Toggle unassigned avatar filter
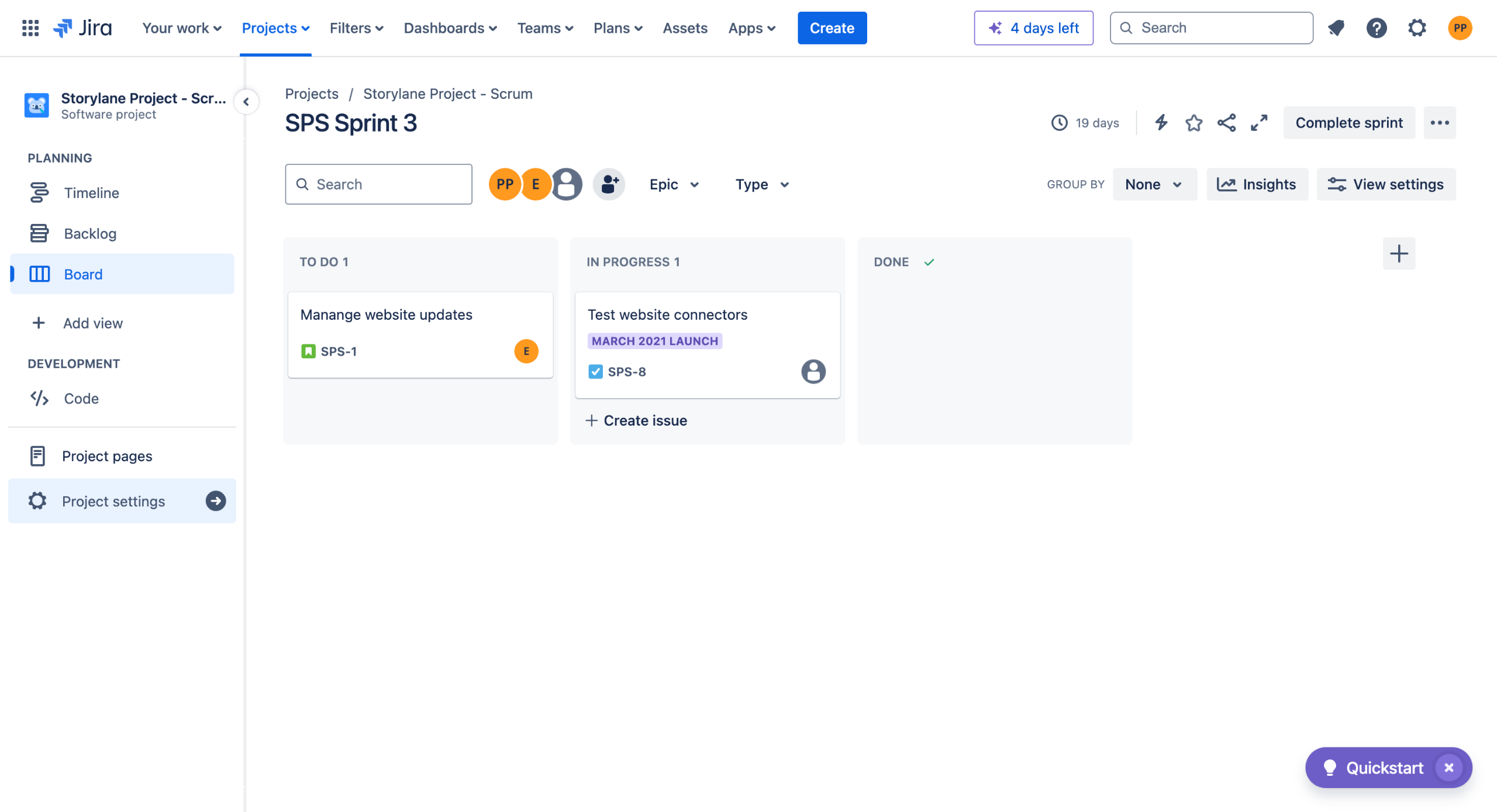This screenshot has height=812, width=1497. click(567, 185)
